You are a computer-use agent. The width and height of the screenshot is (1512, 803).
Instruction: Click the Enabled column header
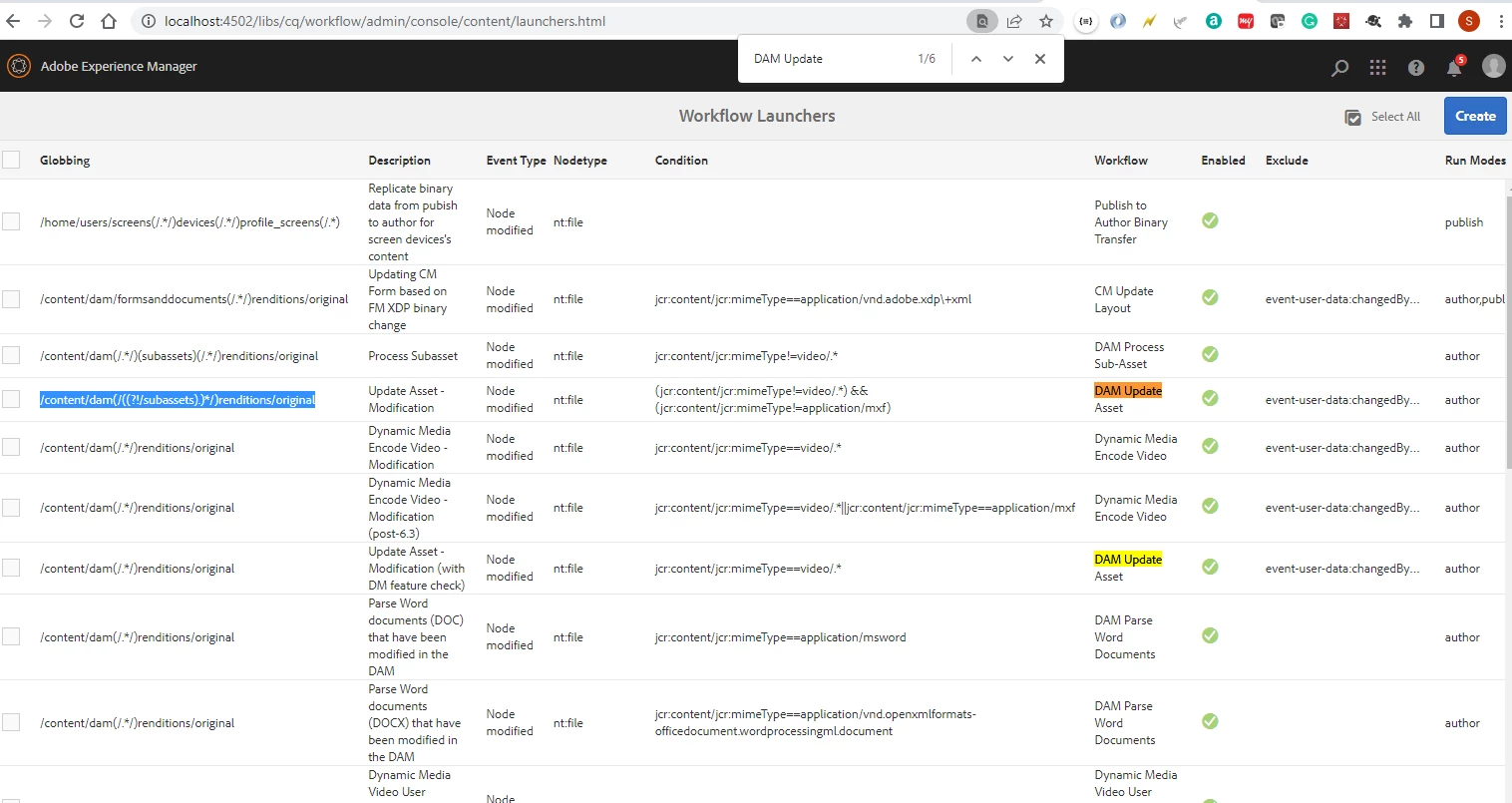coord(1223,161)
